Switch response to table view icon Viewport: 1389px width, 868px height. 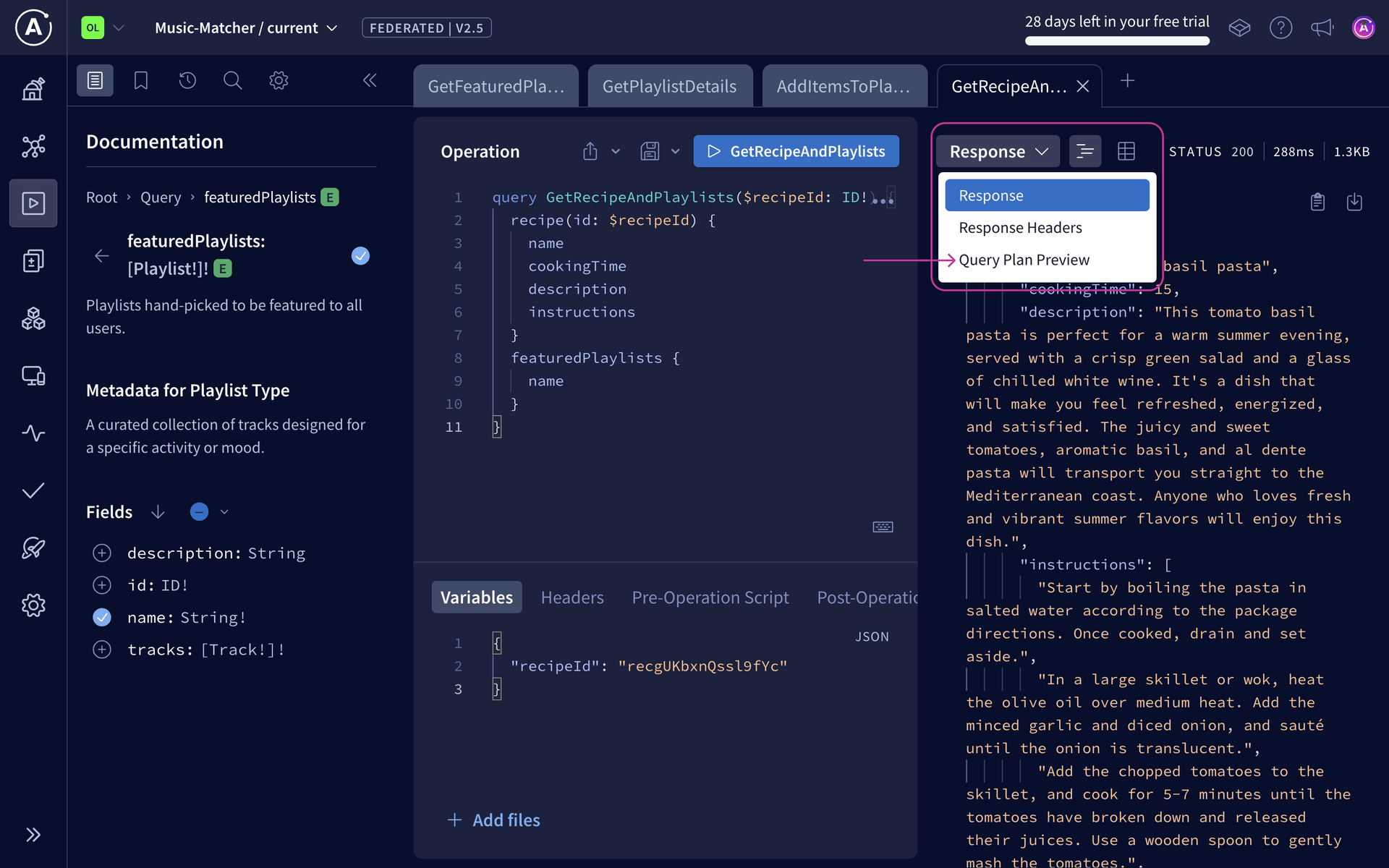click(1126, 151)
